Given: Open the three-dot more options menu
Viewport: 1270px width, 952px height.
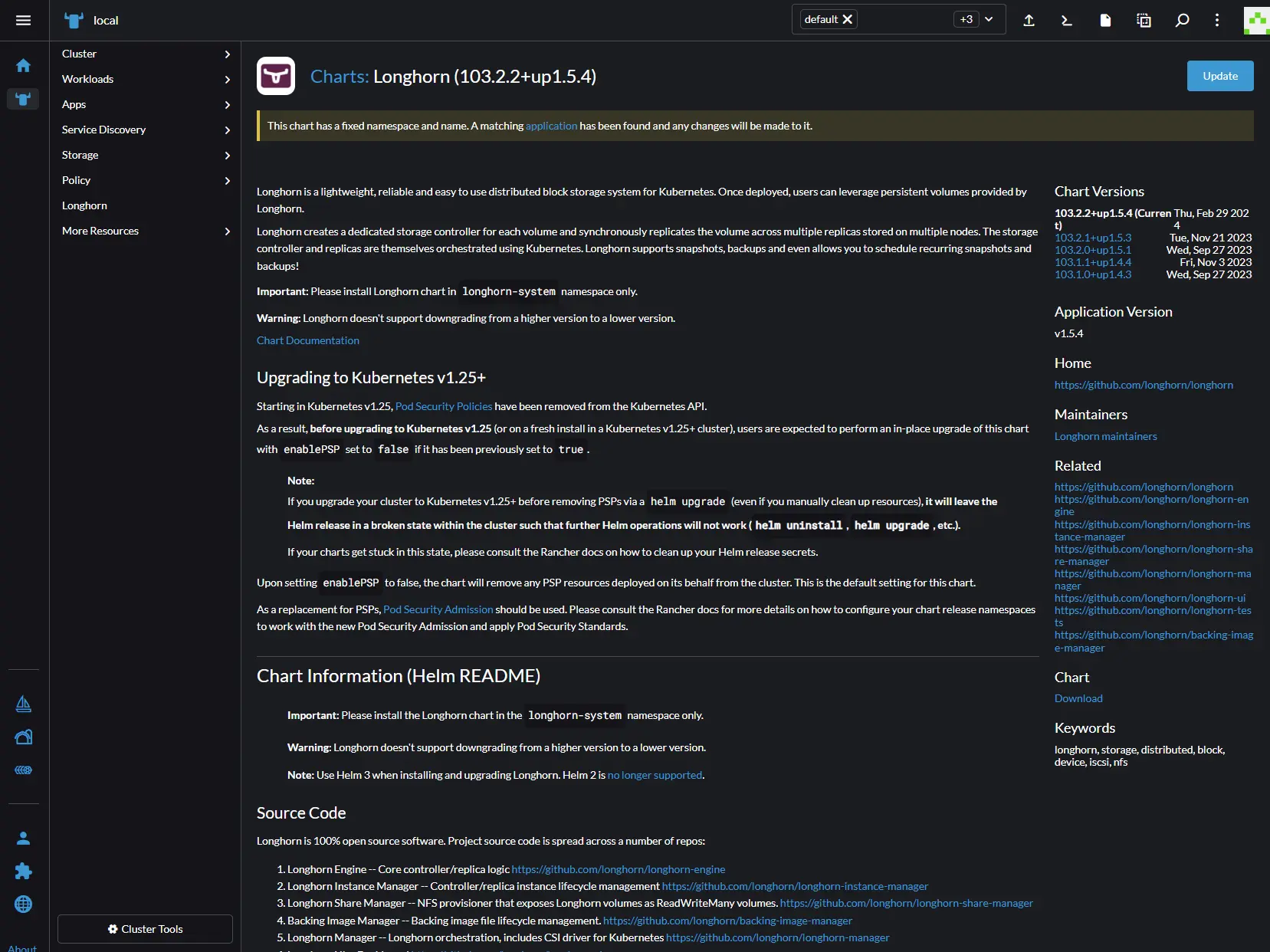Looking at the screenshot, I should coord(1216,21).
